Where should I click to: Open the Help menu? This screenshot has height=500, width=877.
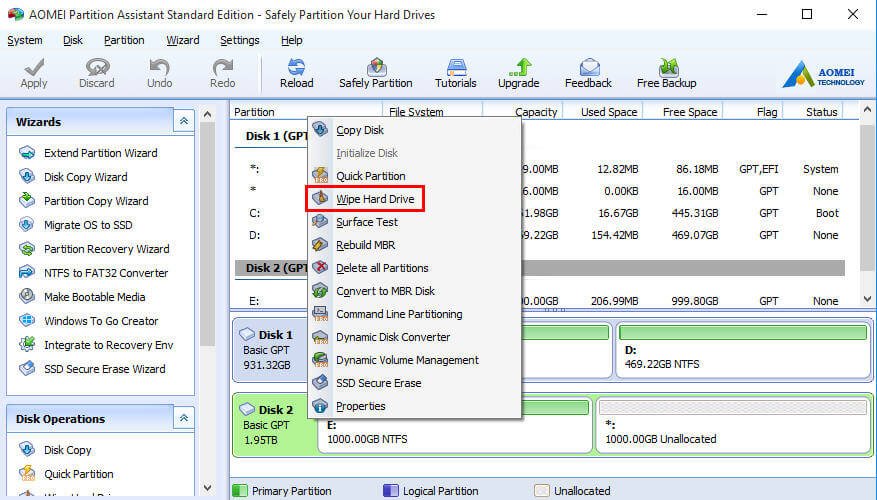[x=291, y=40]
